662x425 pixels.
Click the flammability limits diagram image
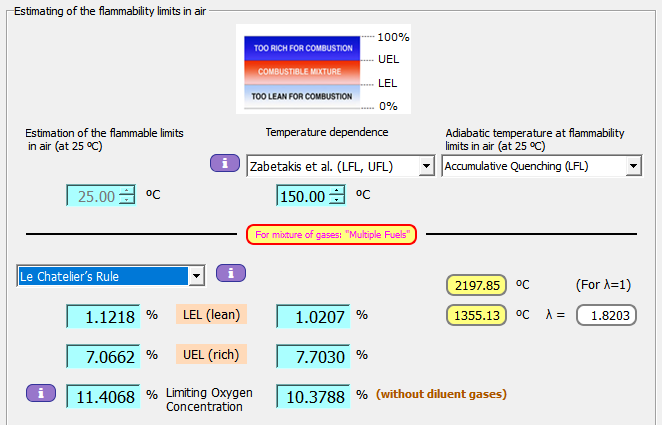pyautogui.click(x=307, y=70)
